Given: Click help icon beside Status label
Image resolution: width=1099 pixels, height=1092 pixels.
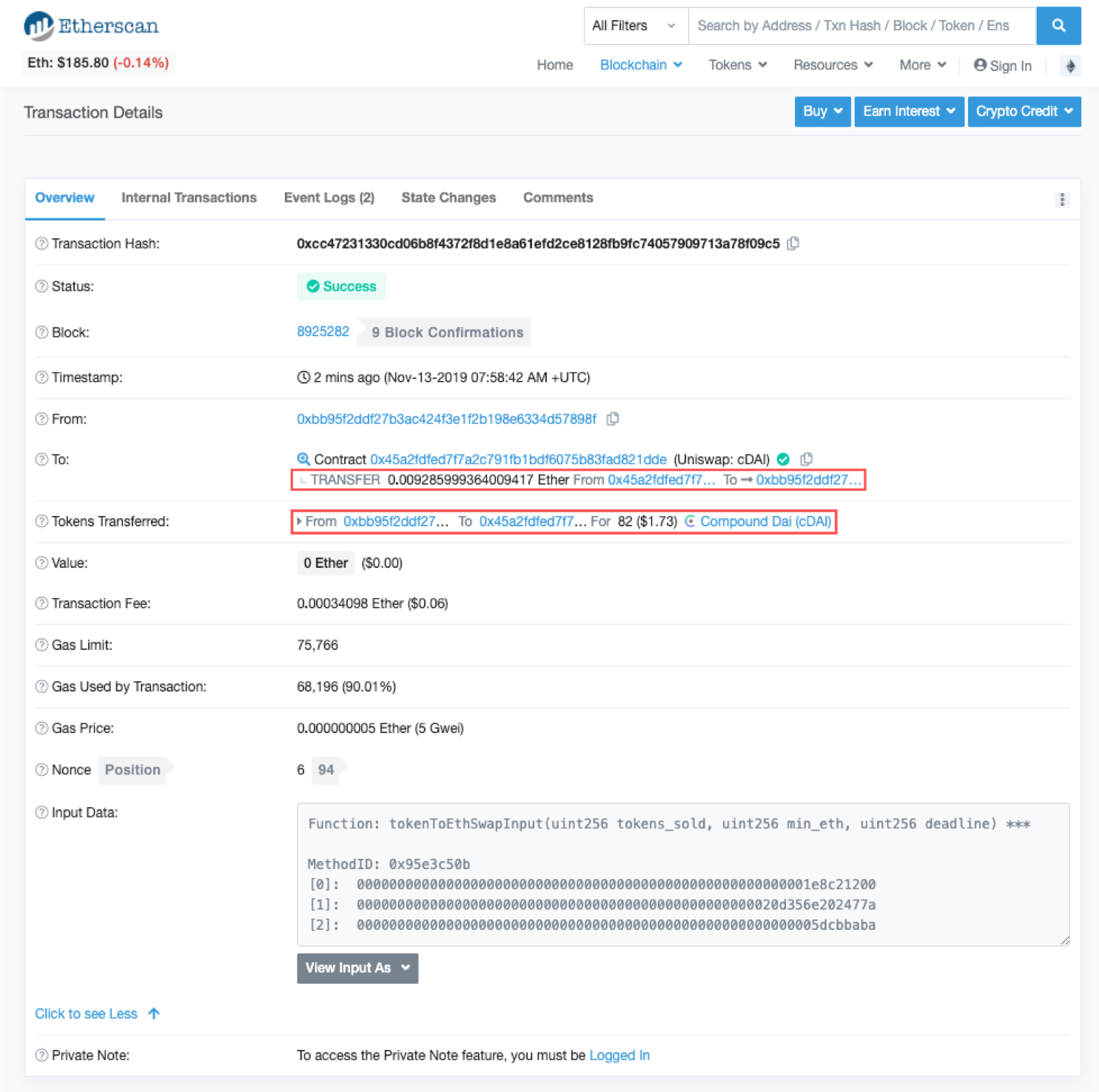Looking at the screenshot, I should point(41,287).
